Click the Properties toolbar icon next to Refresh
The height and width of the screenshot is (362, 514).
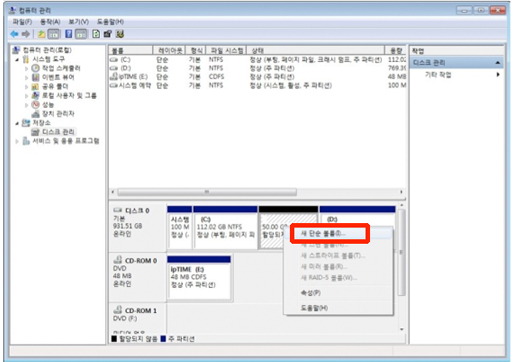coord(108,34)
